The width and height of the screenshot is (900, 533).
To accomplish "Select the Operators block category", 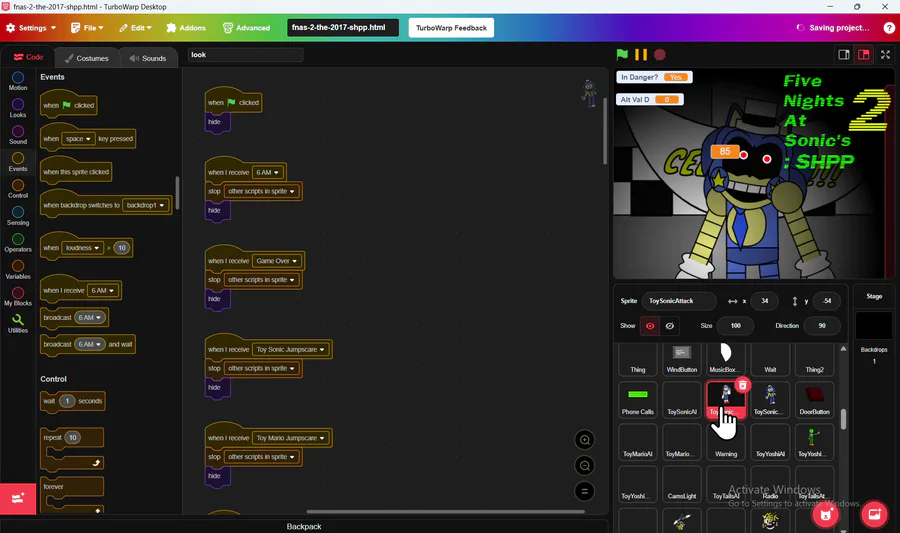I will tap(18, 243).
